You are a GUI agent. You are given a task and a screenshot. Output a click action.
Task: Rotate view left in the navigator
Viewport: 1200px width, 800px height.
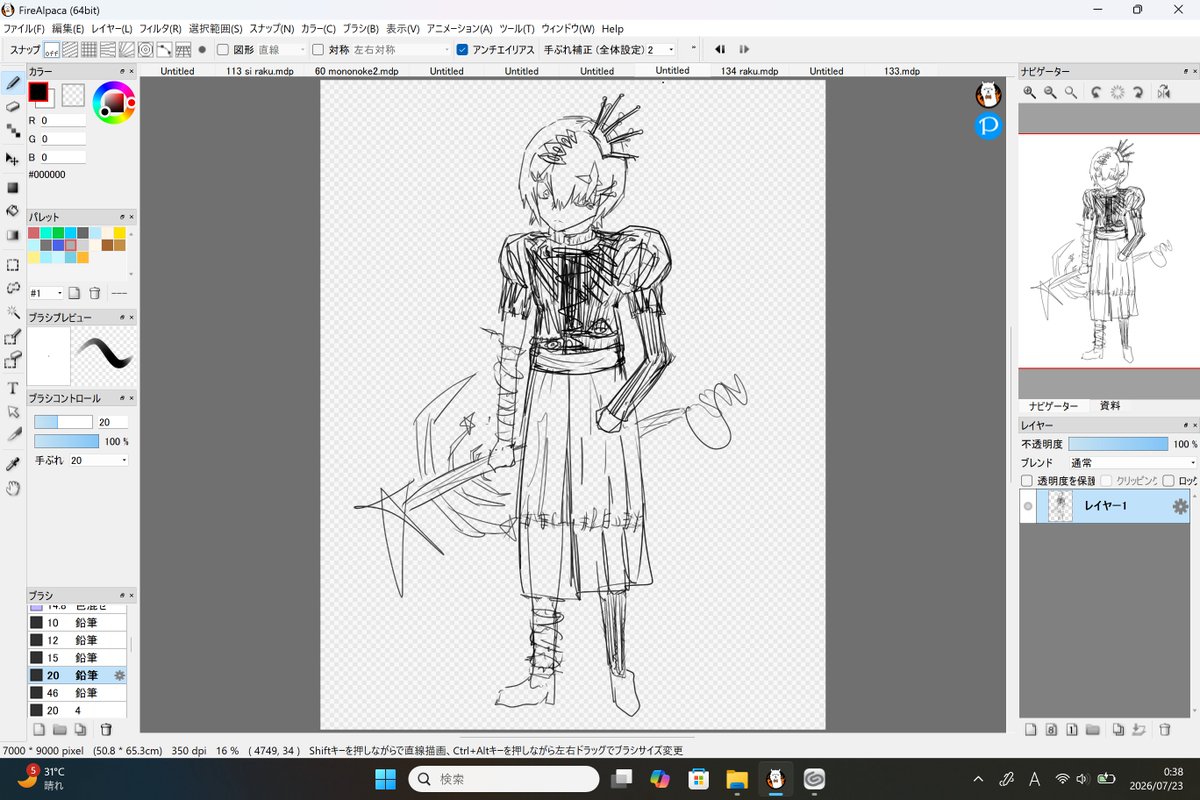(1096, 92)
